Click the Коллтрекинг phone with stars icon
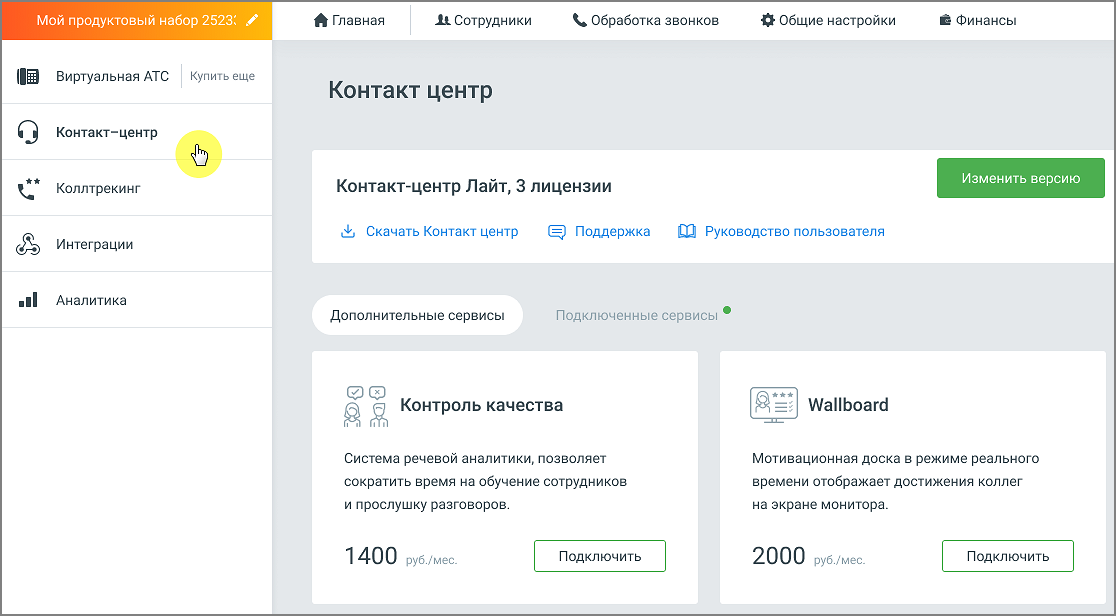1116x616 pixels. 28,189
